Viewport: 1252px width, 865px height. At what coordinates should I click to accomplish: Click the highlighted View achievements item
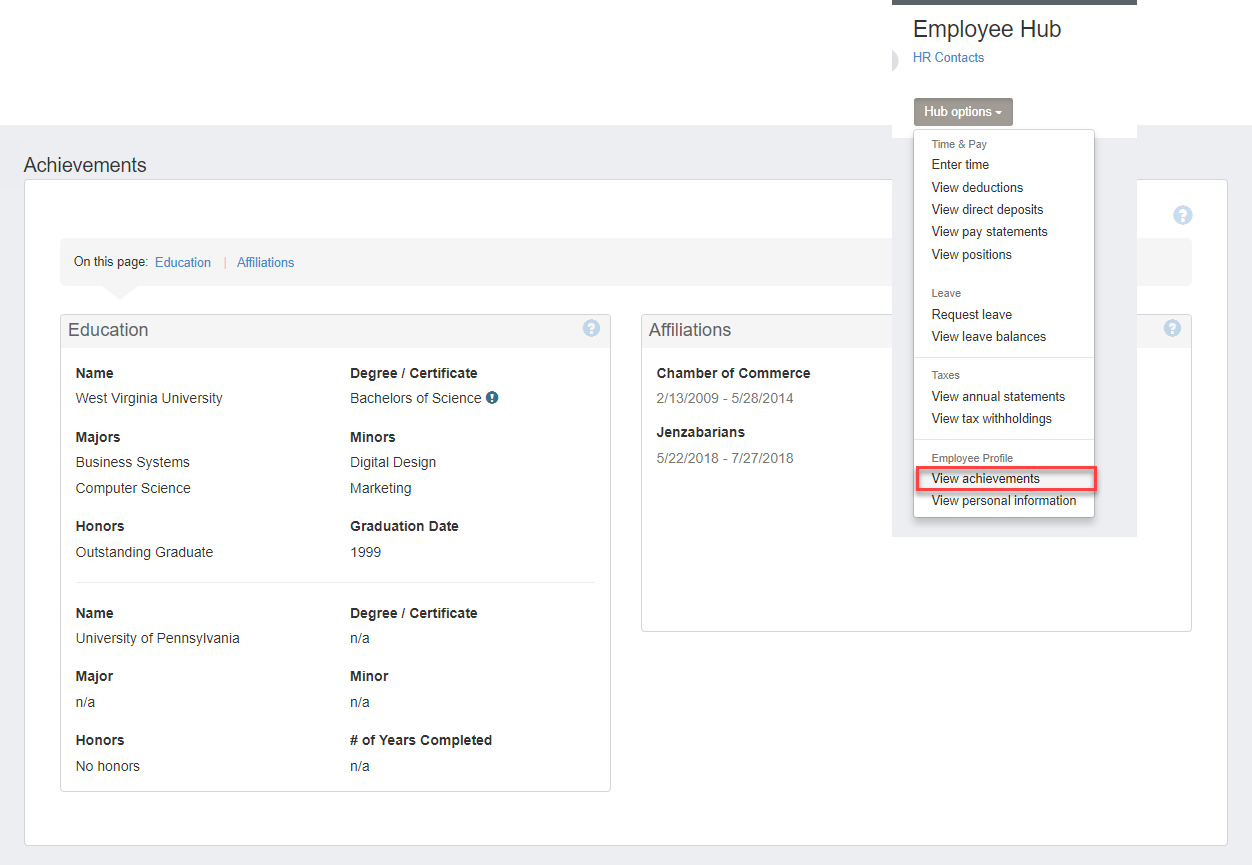click(x=985, y=478)
